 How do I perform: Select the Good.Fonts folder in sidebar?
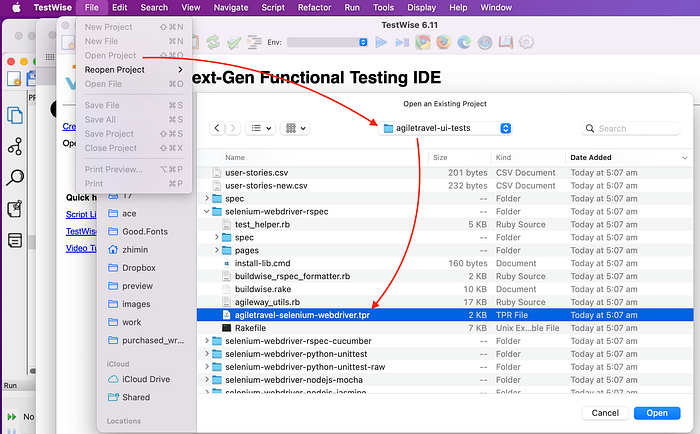145,231
